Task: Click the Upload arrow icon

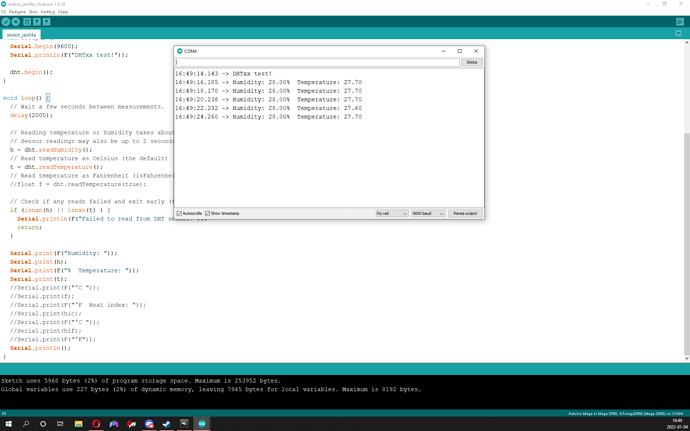Action: click(x=15, y=22)
